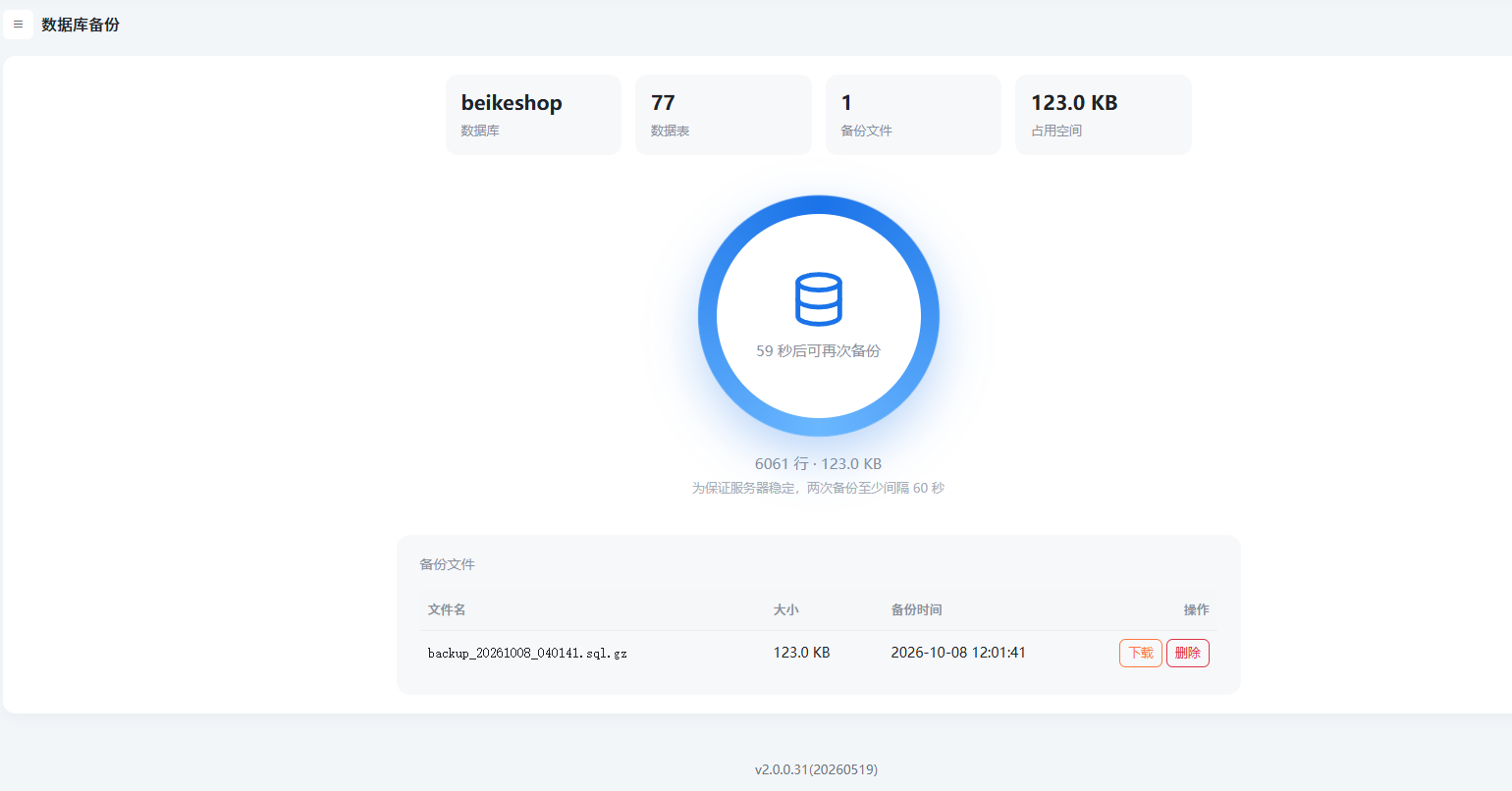The width and height of the screenshot is (1512, 791).
Task: Click version text v2.0.0.31(20260519)
Action: pos(816,769)
